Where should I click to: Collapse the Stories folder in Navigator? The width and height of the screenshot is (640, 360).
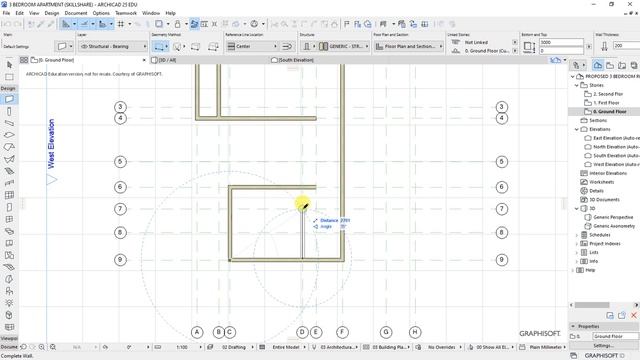tap(576, 85)
